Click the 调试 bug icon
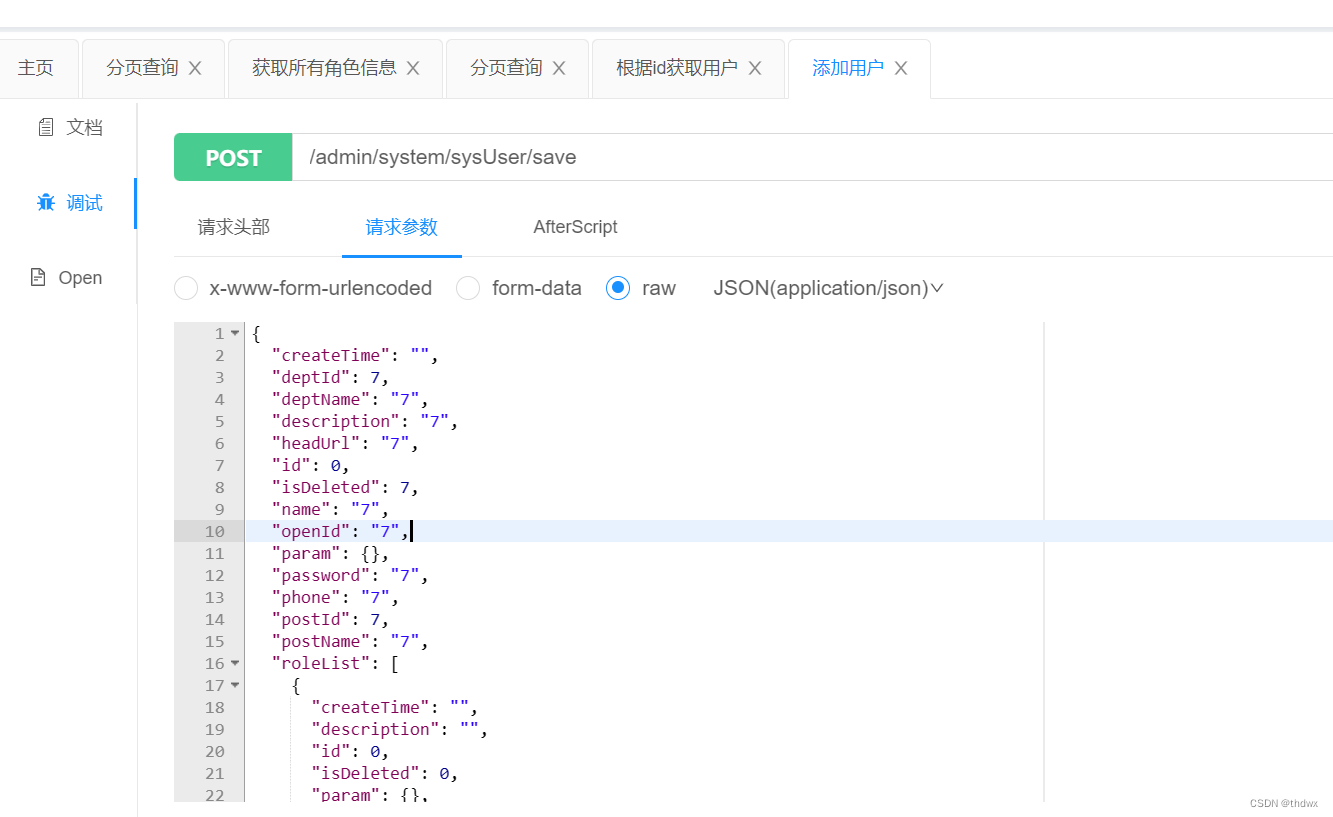 (45, 203)
